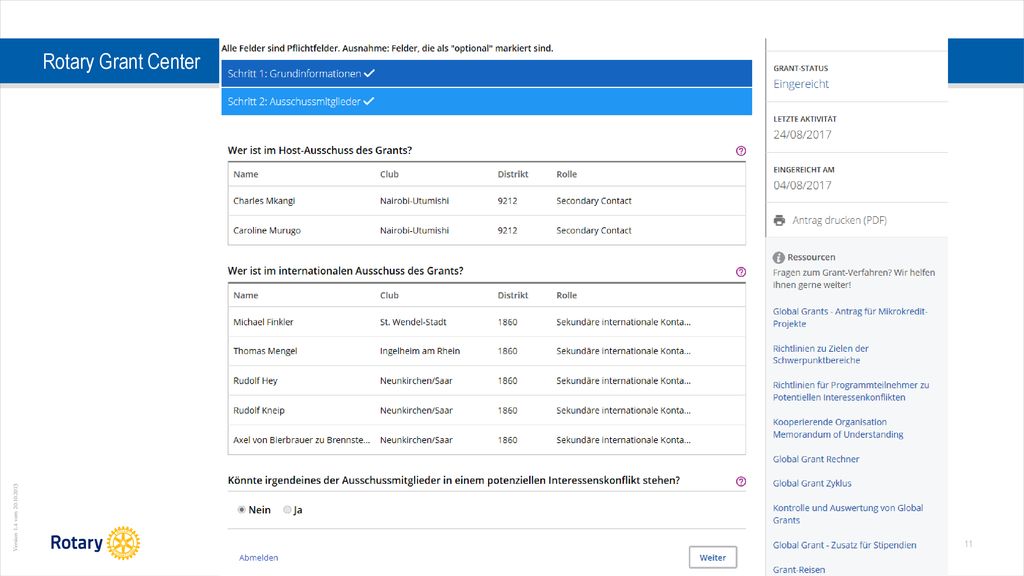
Task: Click Grant-Status value Eingereicht
Action: (x=801, y=84)
